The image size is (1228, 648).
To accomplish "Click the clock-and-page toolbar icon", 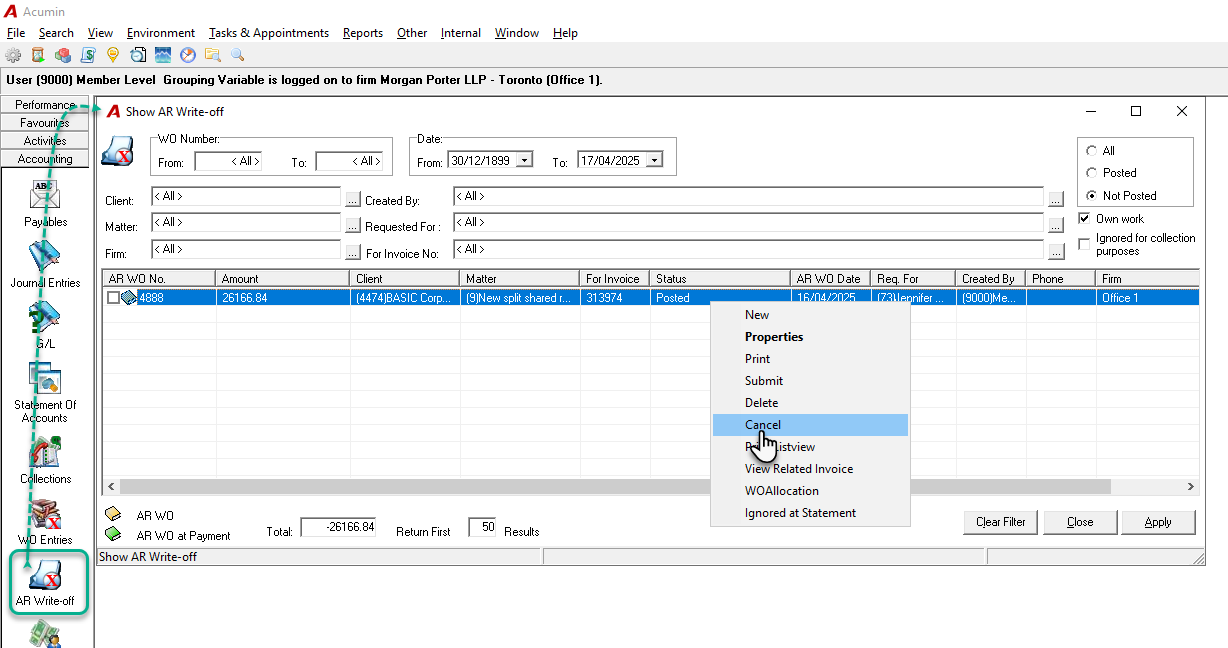I will (138, 55).
